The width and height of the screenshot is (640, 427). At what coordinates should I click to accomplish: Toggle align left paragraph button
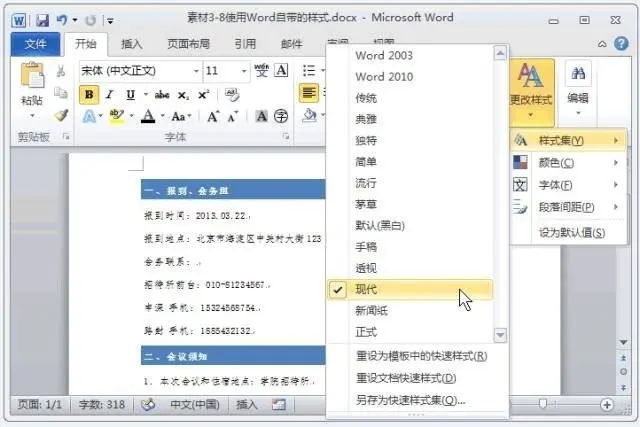click(309, 93)
